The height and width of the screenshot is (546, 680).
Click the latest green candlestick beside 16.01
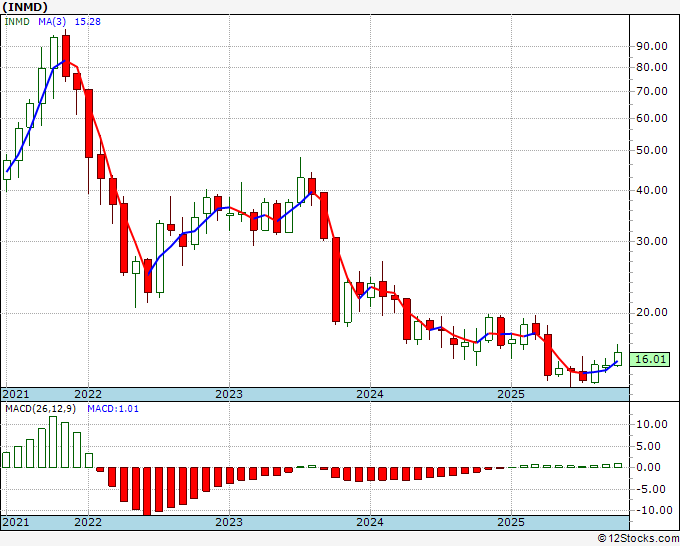618,359
